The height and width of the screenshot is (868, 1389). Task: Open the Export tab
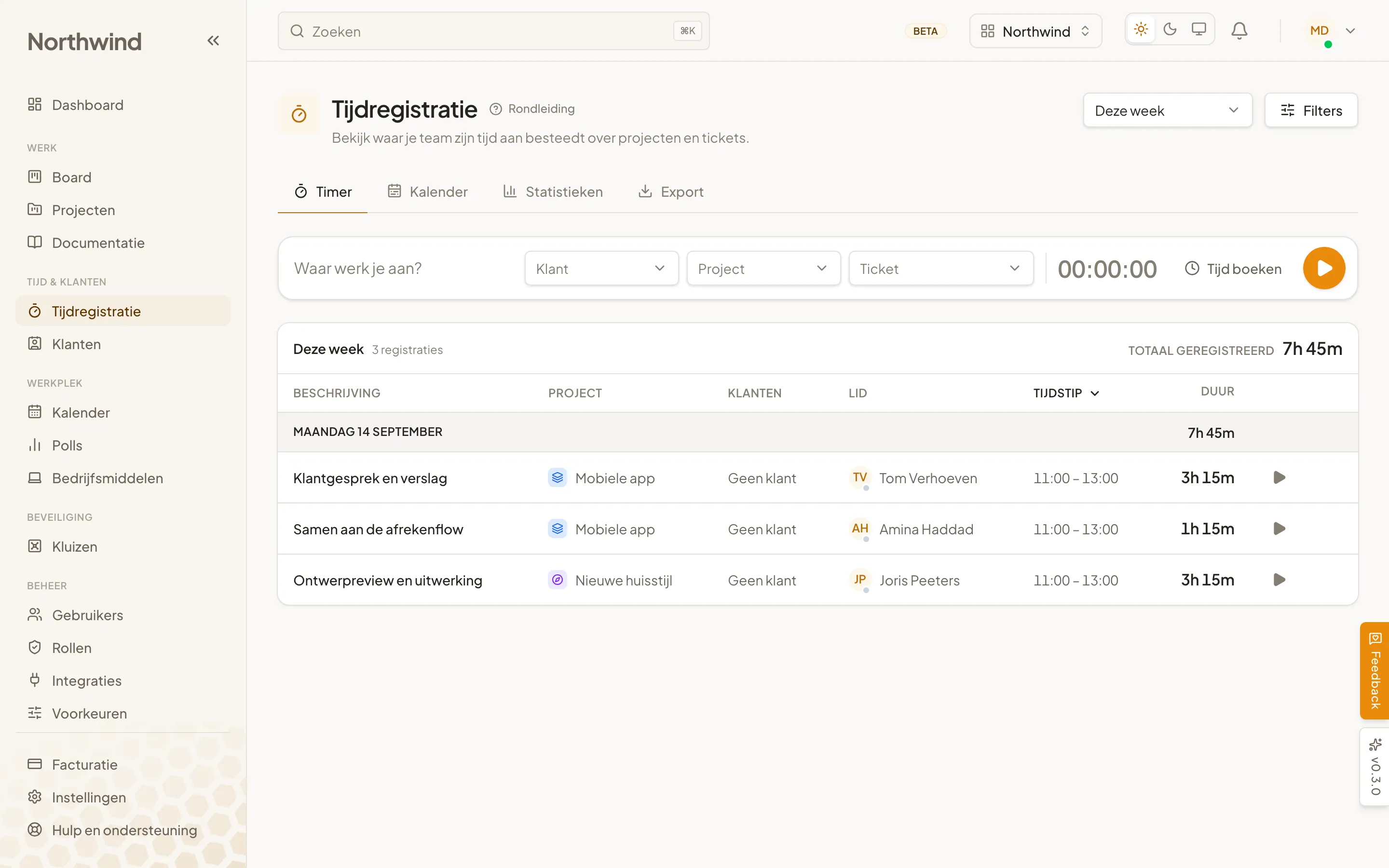click(x=670, y=192)
